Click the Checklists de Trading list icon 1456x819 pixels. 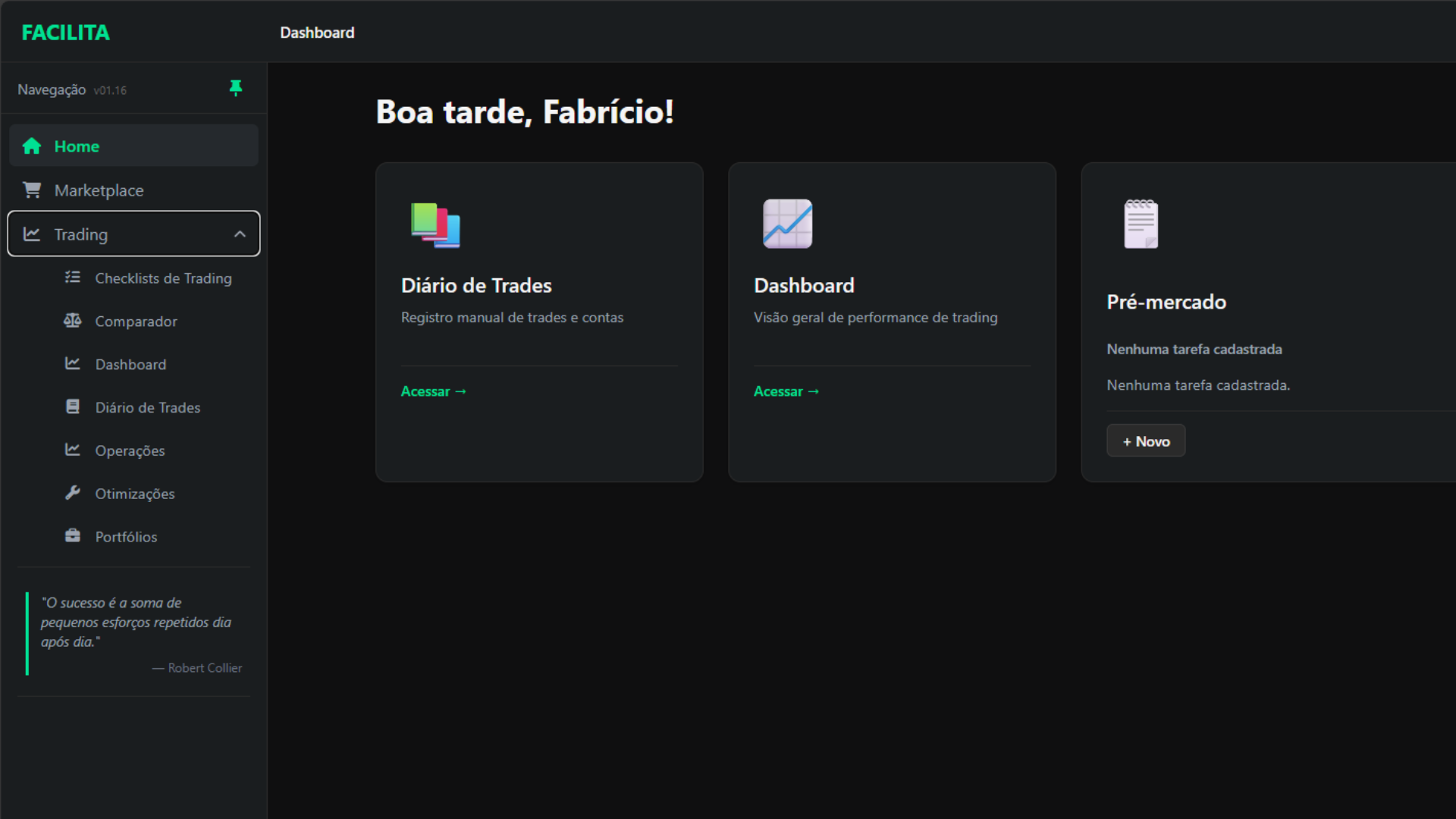(73, 278)
